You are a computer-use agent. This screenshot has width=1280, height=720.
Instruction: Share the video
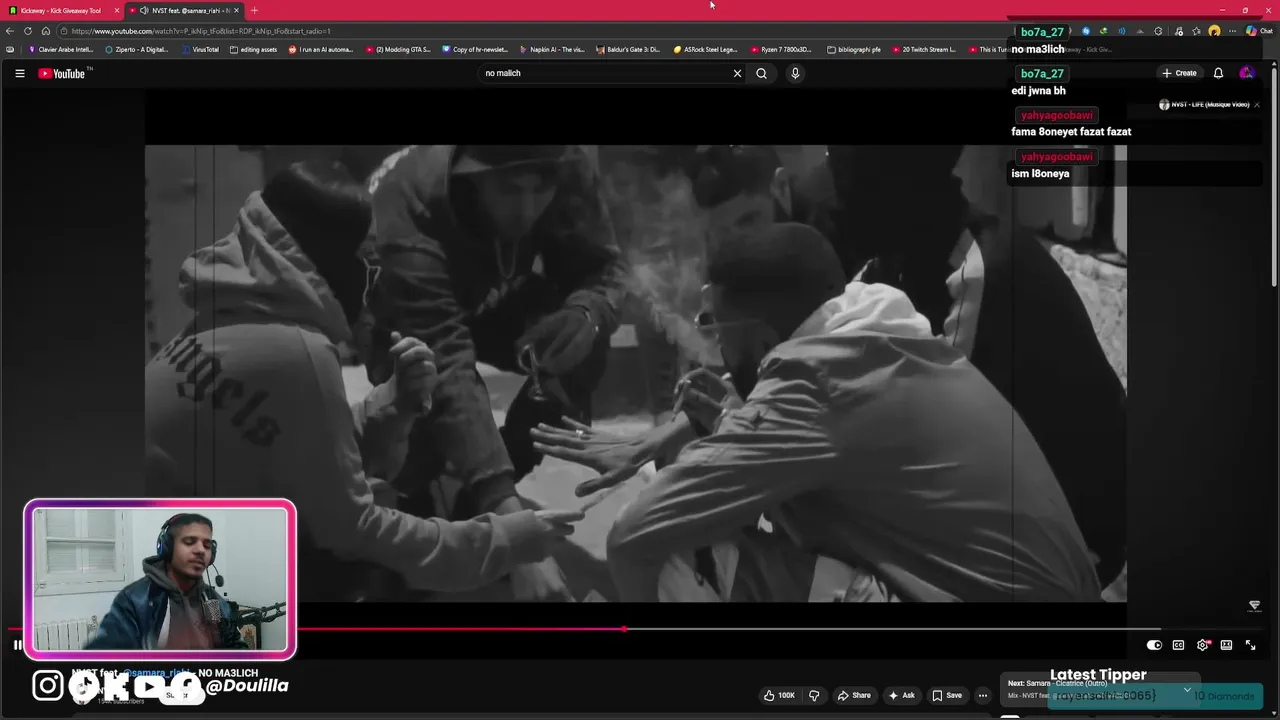click(x=854, y=695)
